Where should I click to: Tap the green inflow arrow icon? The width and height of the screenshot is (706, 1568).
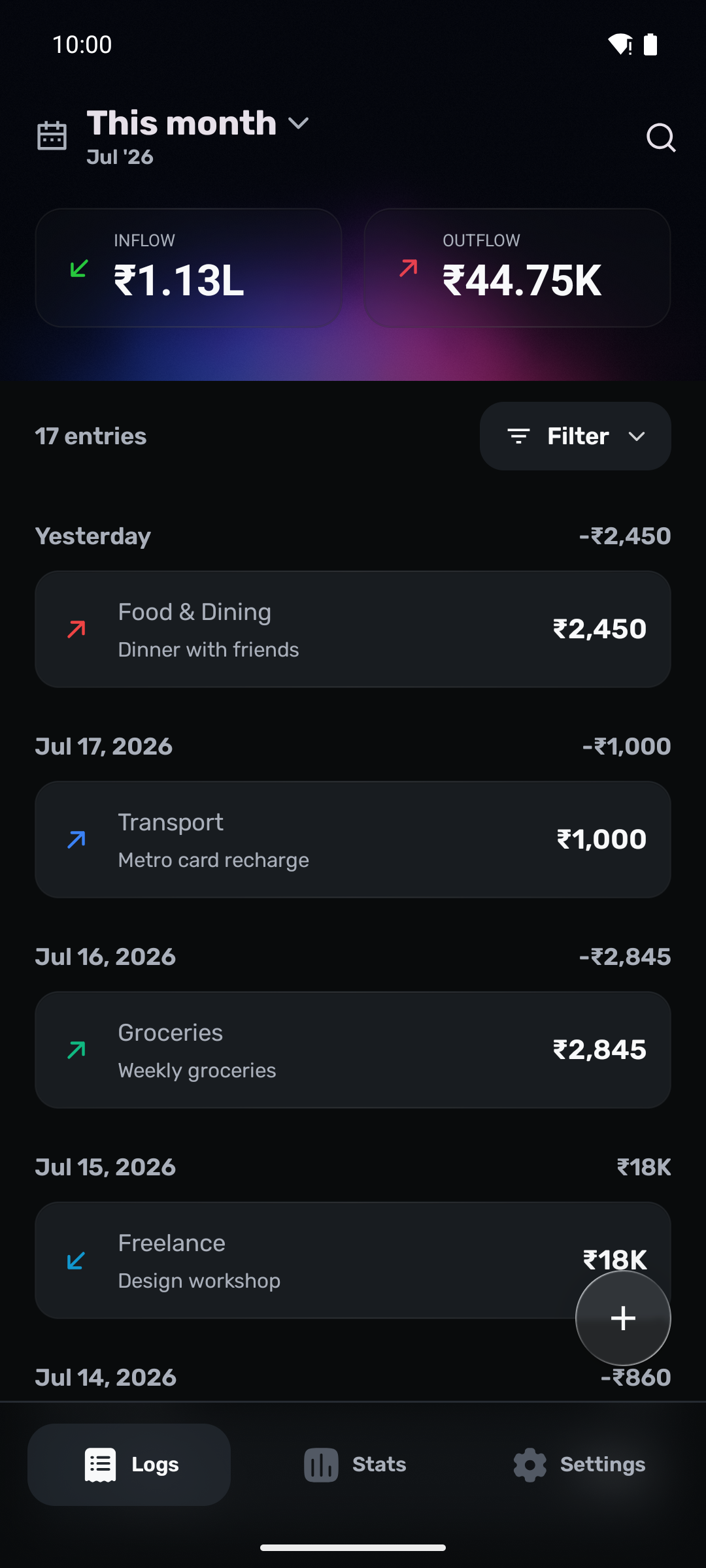pyautogui.click(x=79, y=269)
